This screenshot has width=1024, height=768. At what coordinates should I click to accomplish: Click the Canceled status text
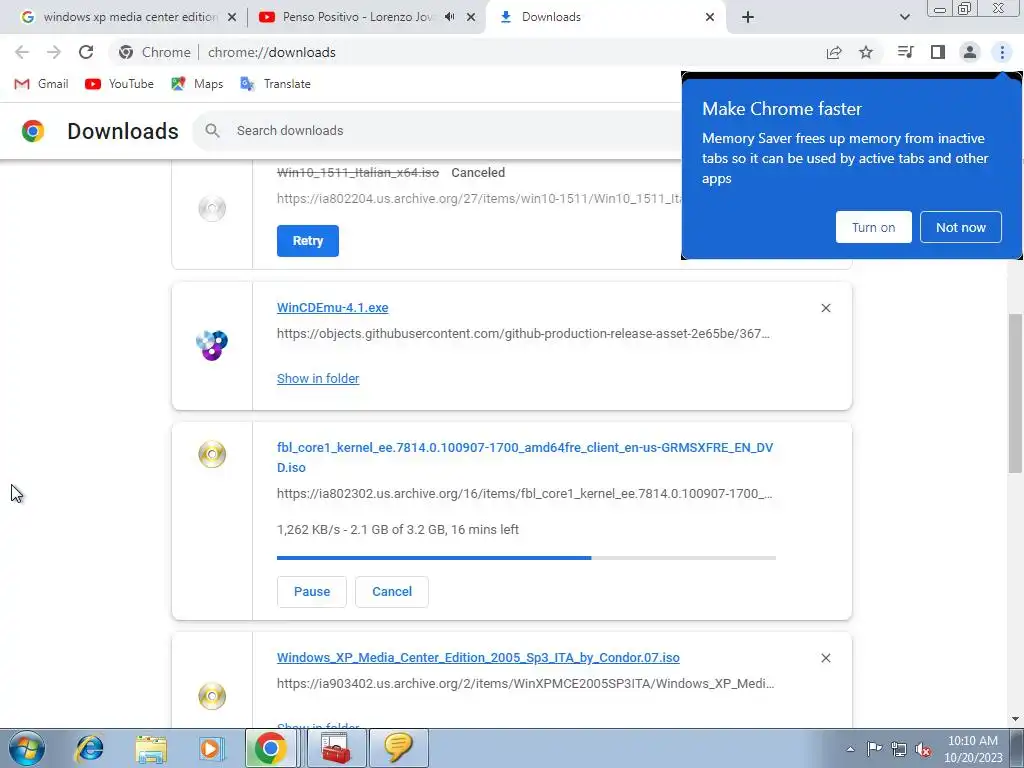click(x=478, y=172)
